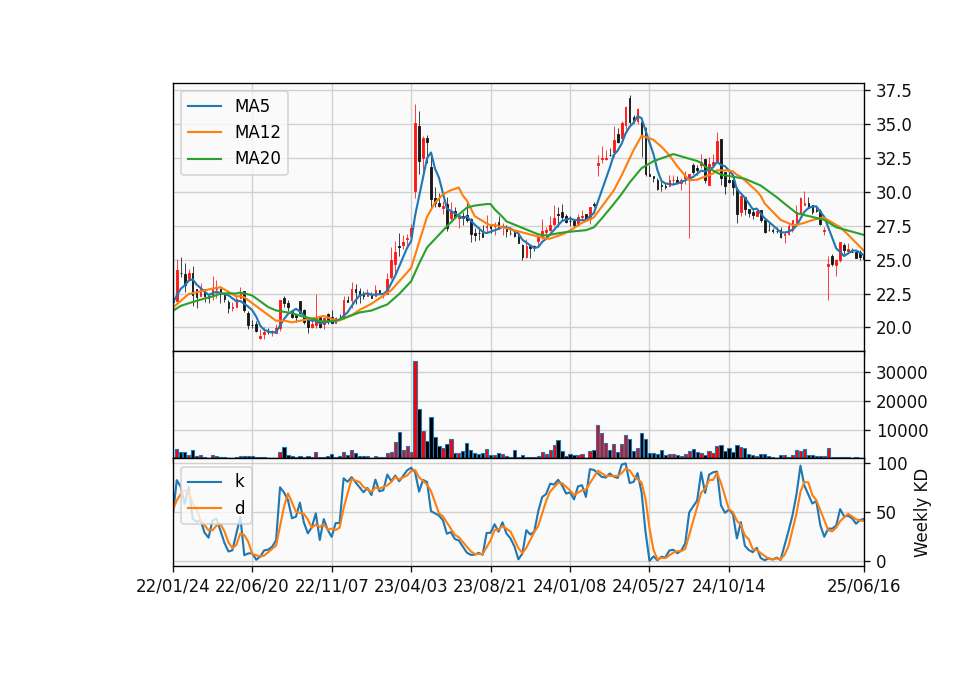Click the 27.5 price axis label
This screenshot has height=690, width=960.
893,227
